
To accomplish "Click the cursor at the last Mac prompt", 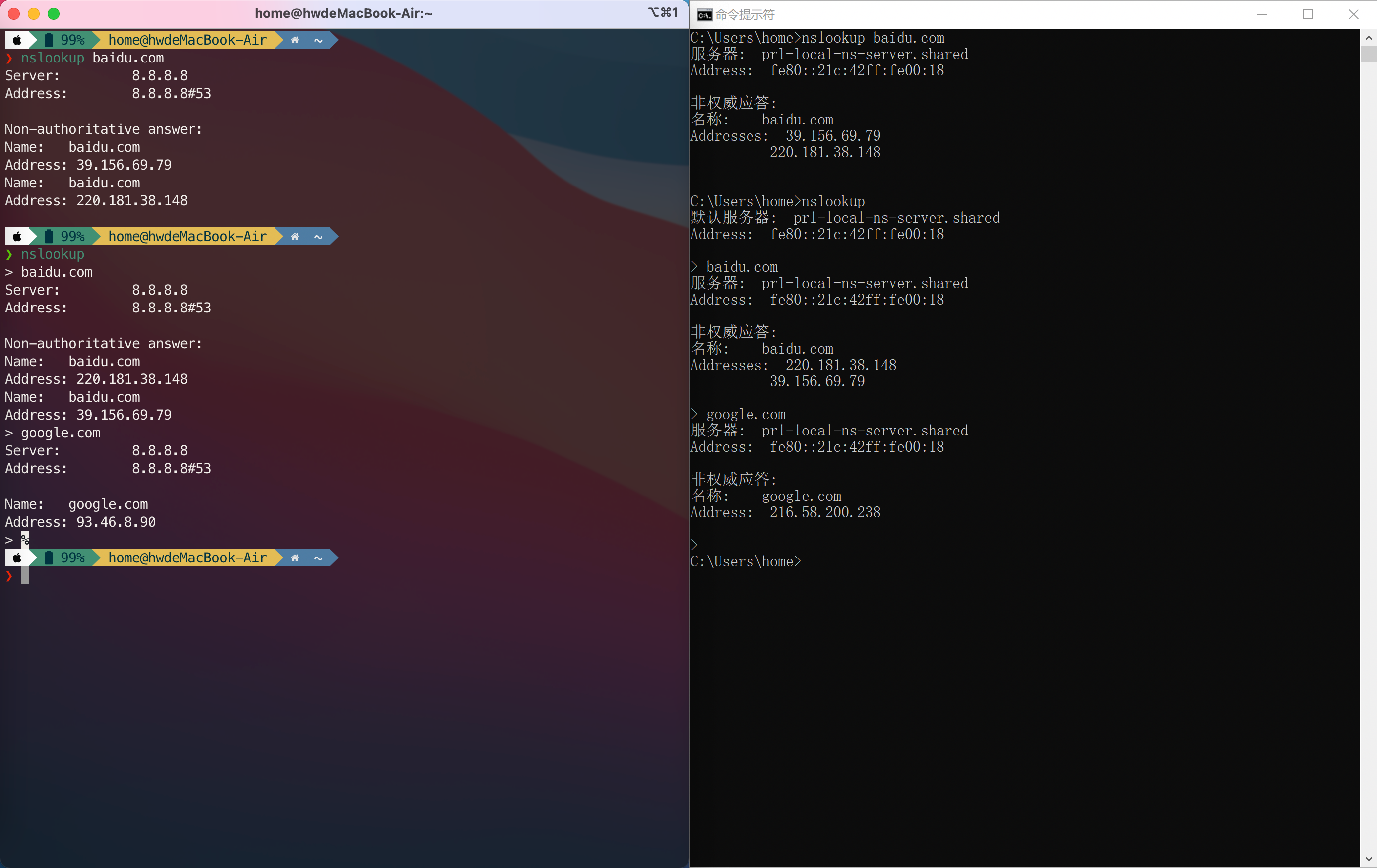I will [x=25, y=576].
